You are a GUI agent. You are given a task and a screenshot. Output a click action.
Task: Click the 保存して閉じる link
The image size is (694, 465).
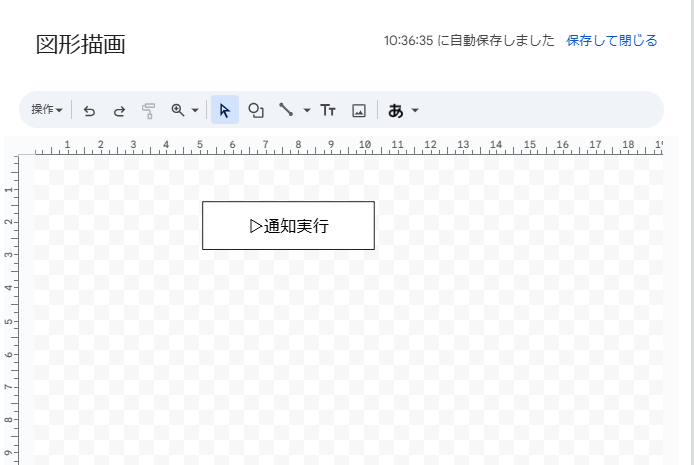[612, 41]
